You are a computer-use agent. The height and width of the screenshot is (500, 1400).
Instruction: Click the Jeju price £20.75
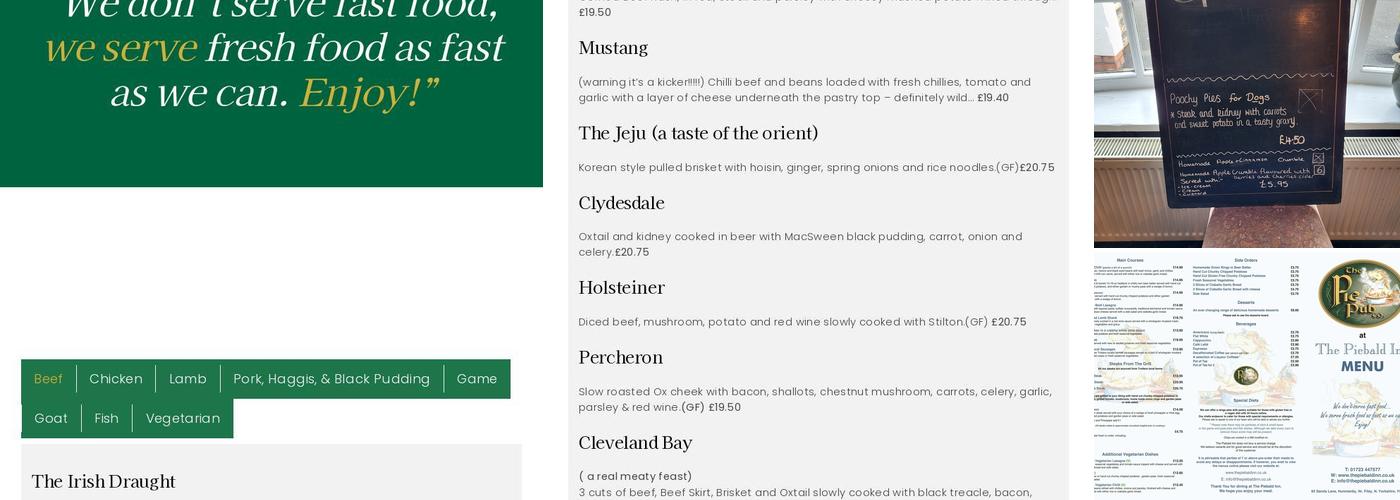click(x=1037, y=168)
